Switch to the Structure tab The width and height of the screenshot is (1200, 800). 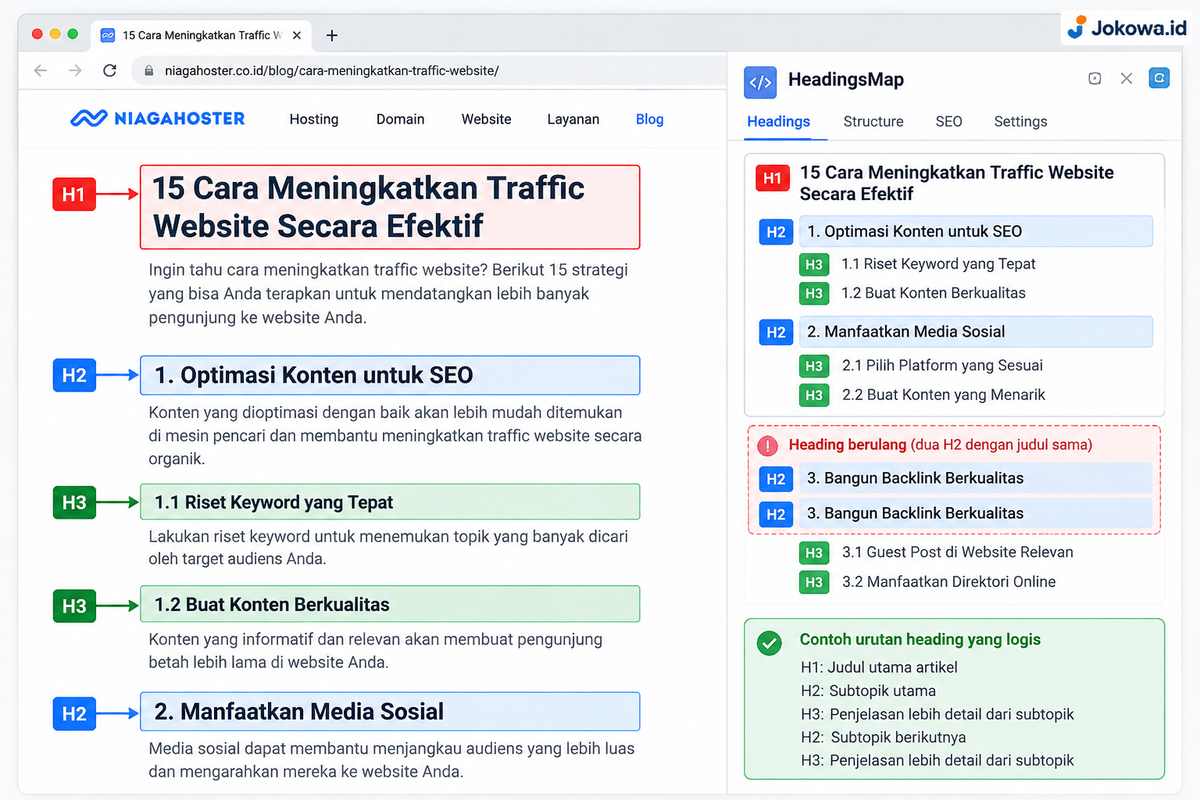coord(873,122)
